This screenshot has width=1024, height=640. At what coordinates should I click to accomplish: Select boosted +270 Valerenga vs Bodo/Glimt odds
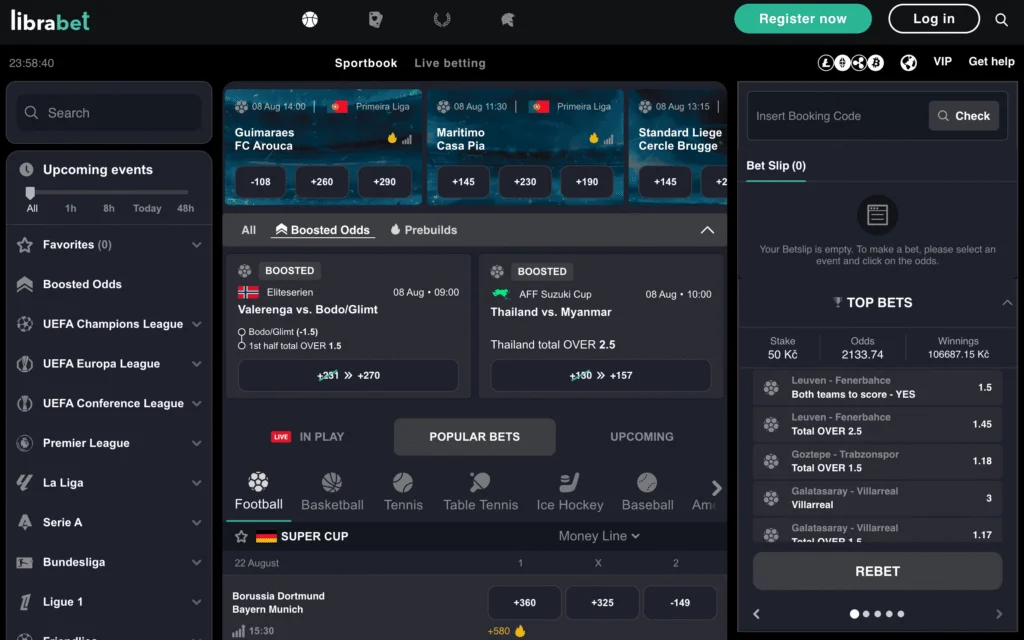348,376
